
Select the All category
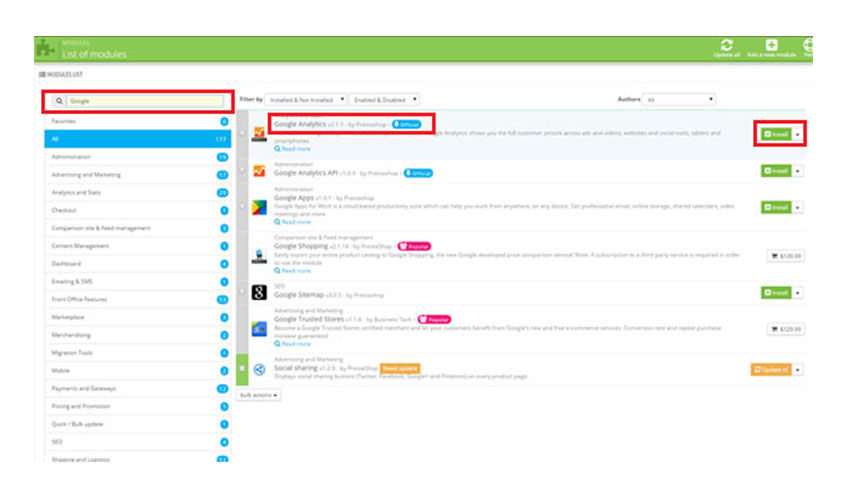(138, 139)
